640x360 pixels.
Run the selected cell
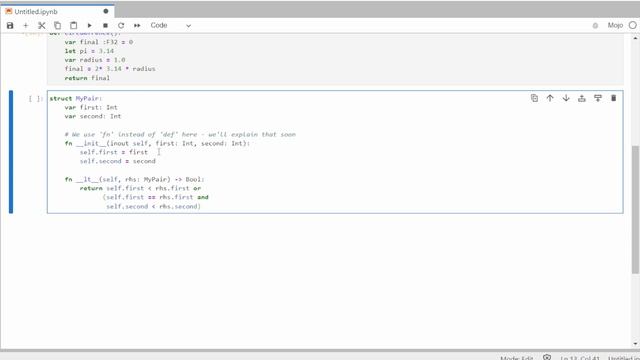(x=89, y=25)
